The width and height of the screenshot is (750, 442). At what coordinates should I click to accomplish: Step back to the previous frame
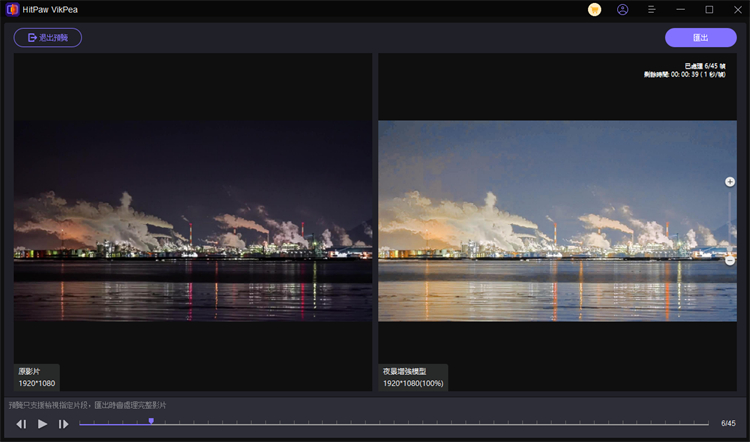(21, 424)
